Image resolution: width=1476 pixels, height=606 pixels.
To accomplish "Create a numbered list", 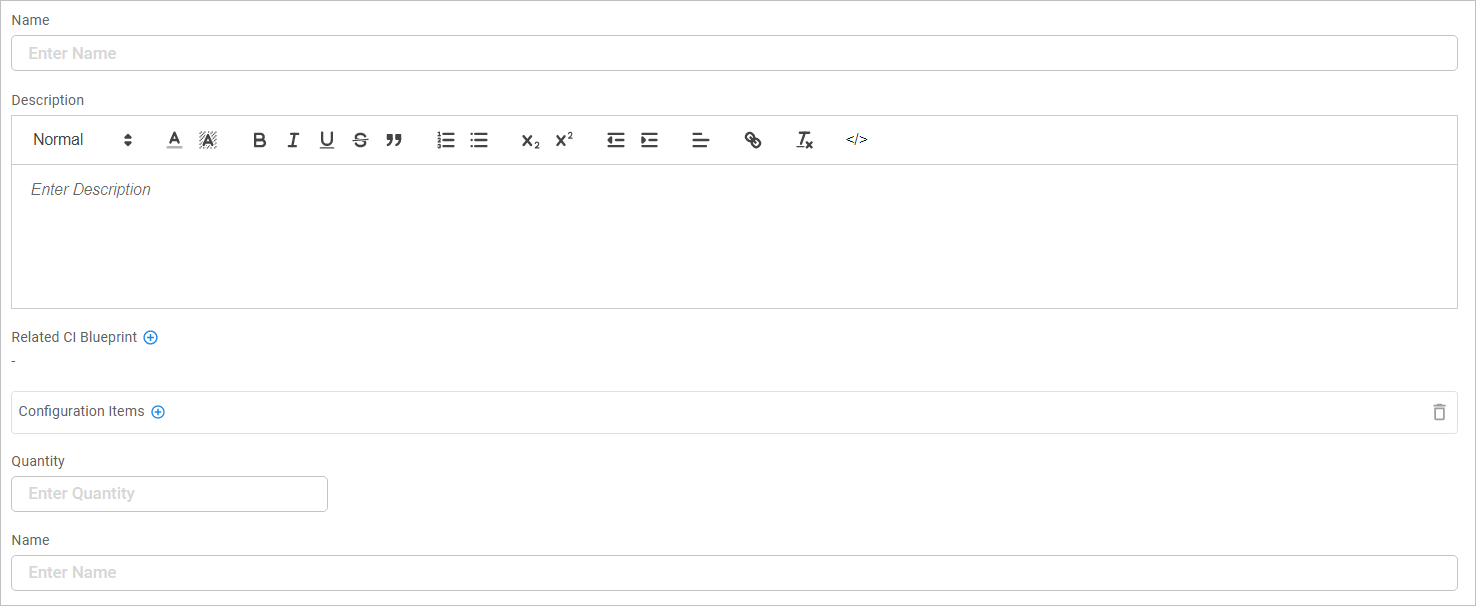I will click(x=446, y=140).
